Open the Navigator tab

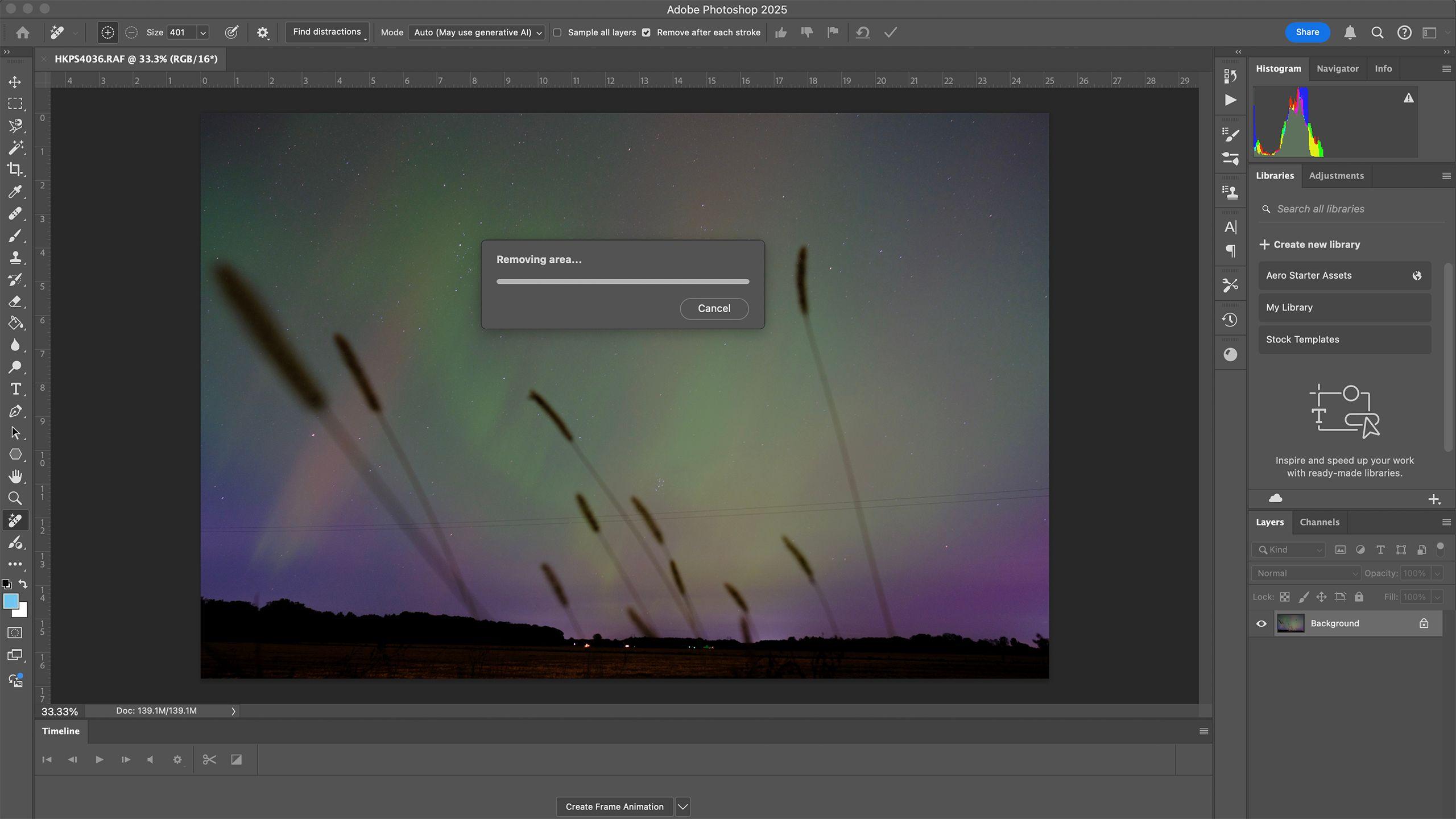click(x=1337, y=68)
